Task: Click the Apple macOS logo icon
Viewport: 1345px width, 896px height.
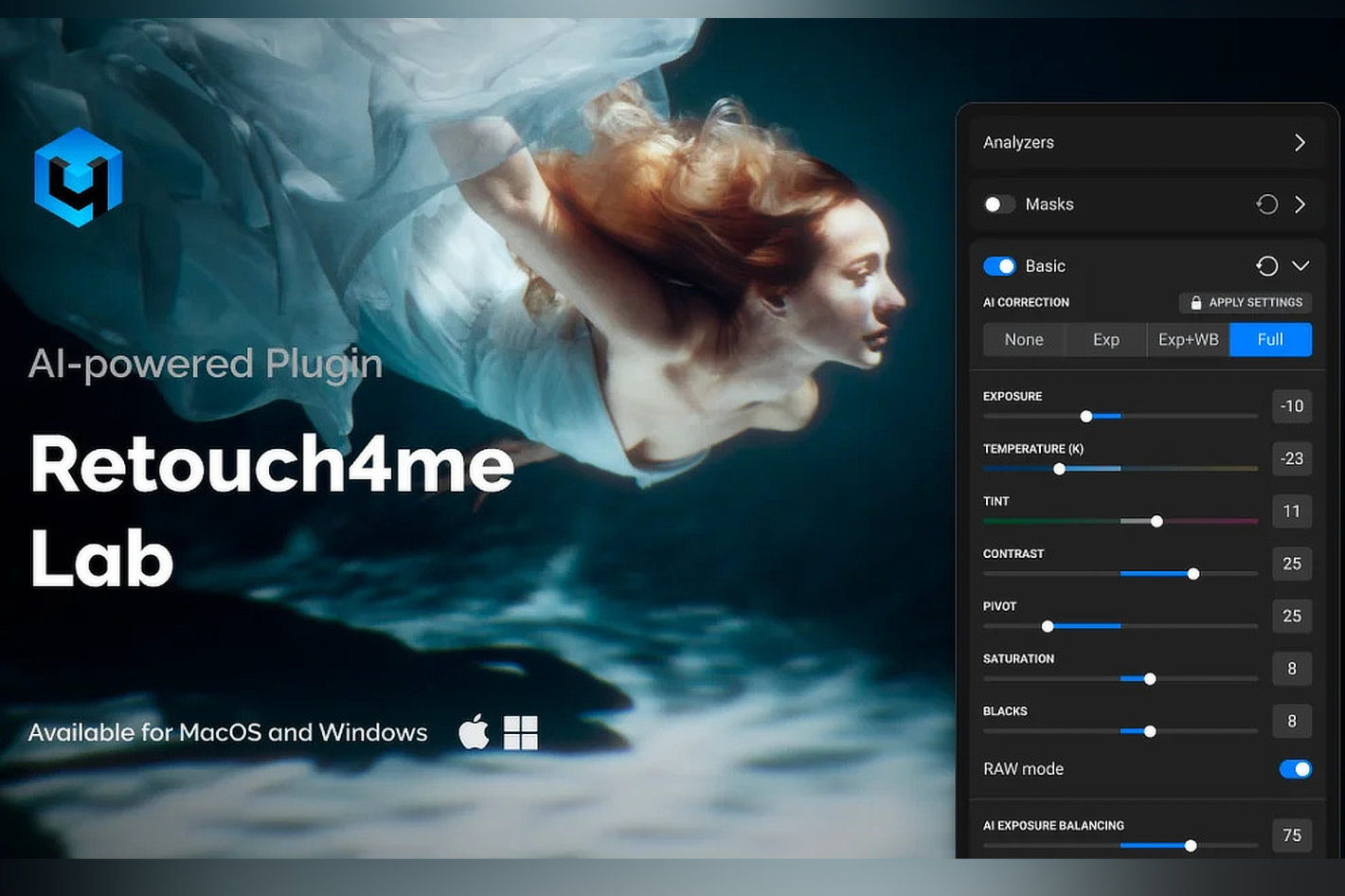Action: [x=474, y=732]
